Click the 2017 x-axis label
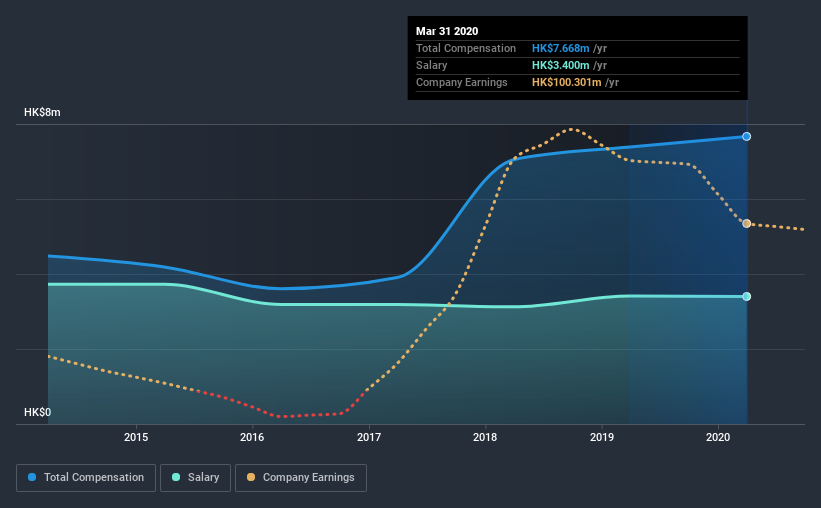The width and height of the screenshot is (821, 508). 369,437
